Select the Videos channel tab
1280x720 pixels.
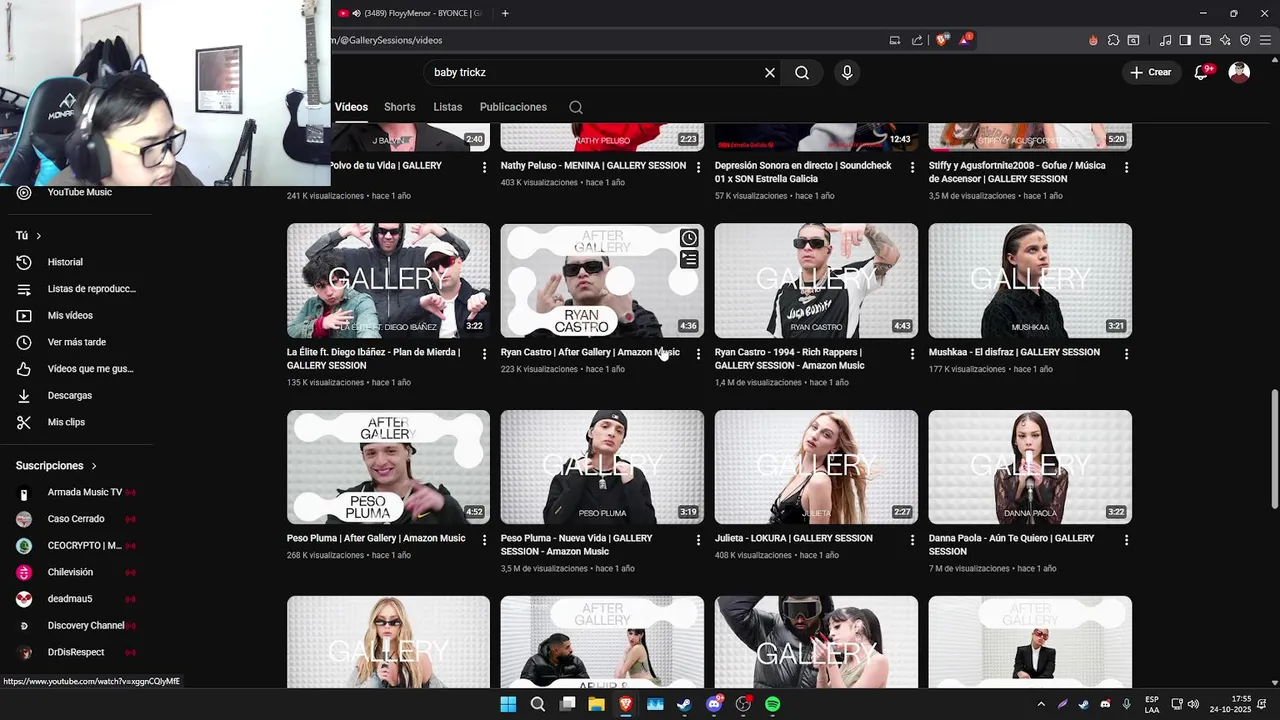351,107
